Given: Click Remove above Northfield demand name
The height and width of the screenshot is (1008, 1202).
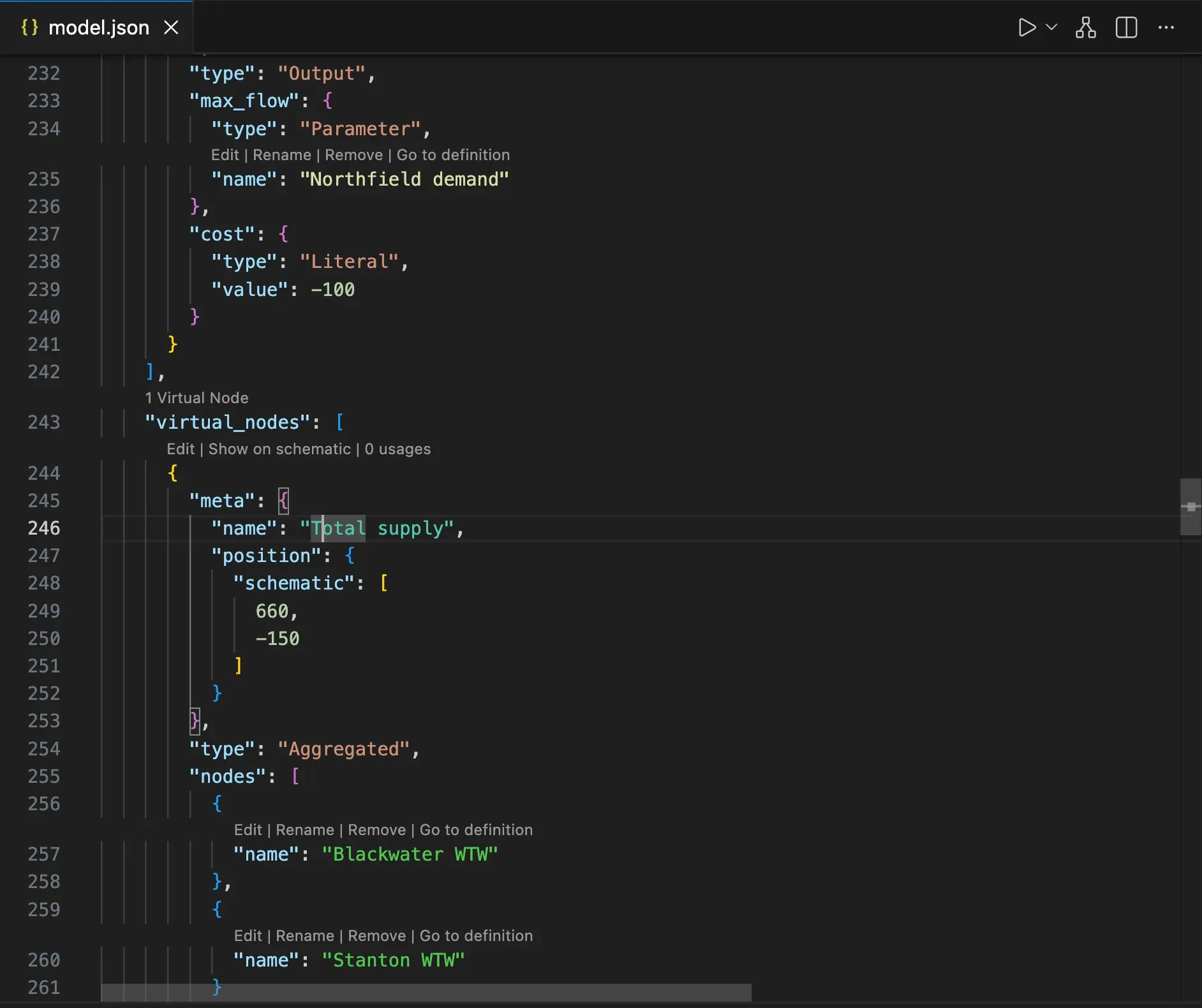Looking at the screenshot, I should 354,155.
